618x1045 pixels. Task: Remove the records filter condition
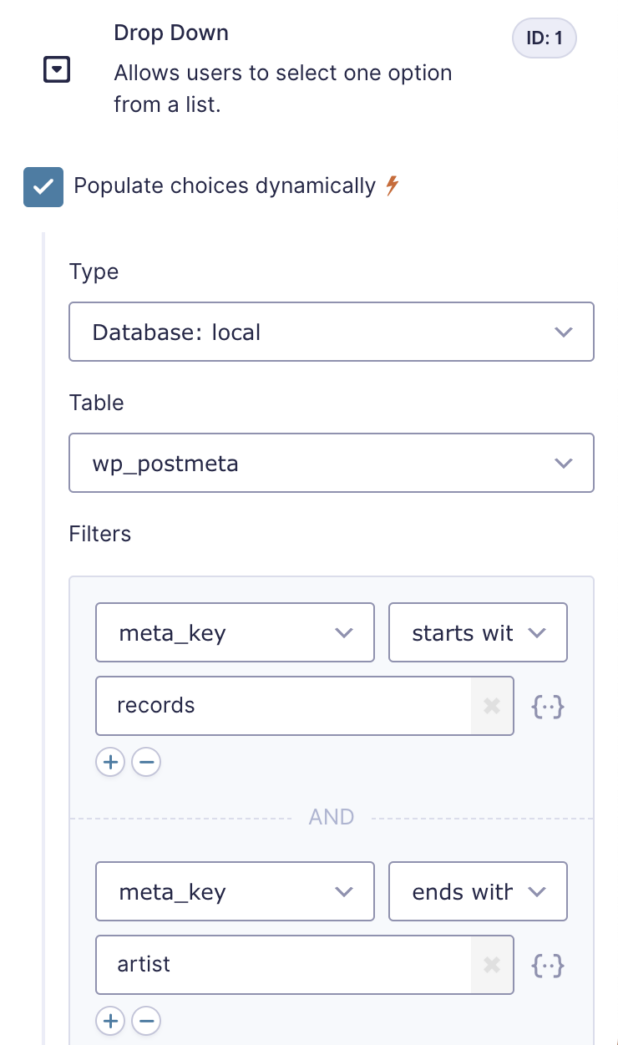tap(146, 762)
